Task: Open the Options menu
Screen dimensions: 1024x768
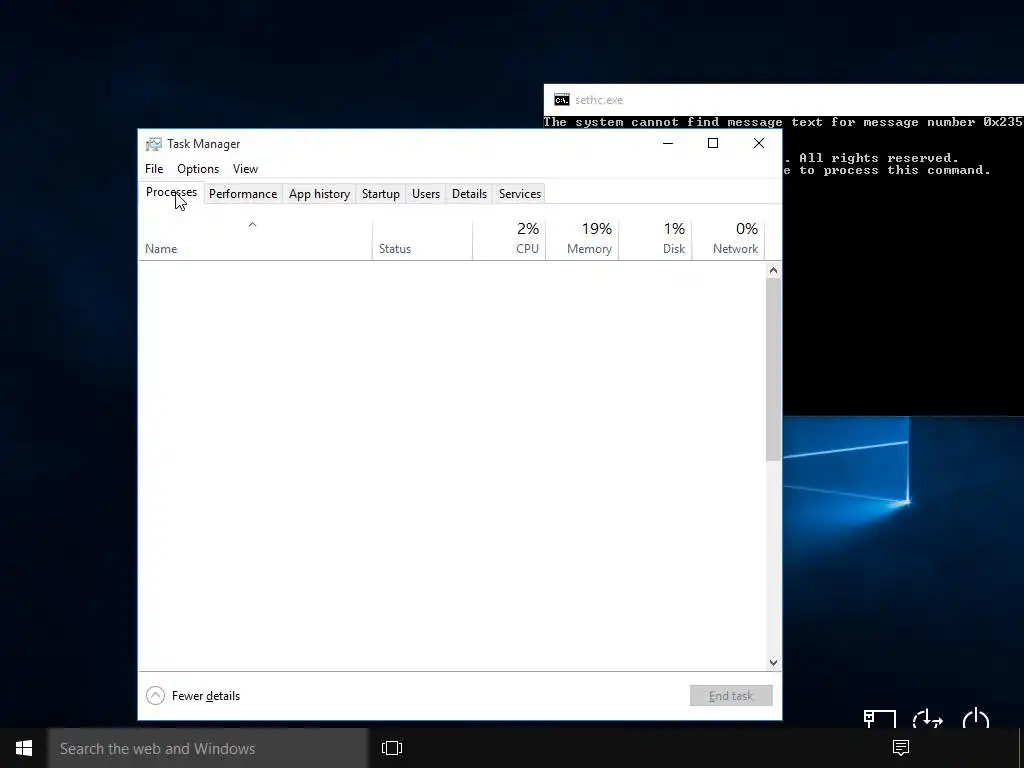Action: pyautogui.click(x=198, y=168)
